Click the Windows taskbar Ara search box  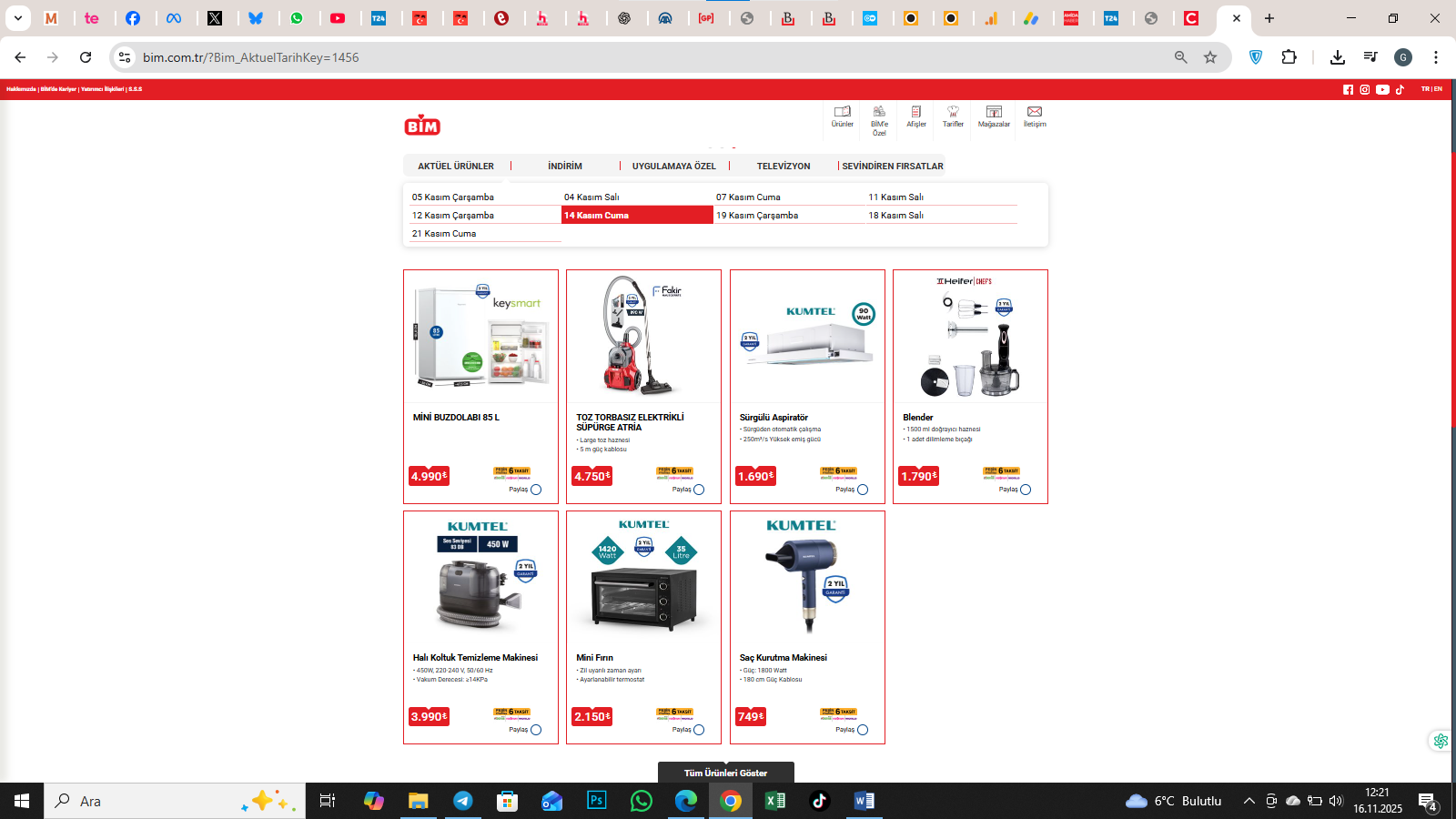coord(175,801)
